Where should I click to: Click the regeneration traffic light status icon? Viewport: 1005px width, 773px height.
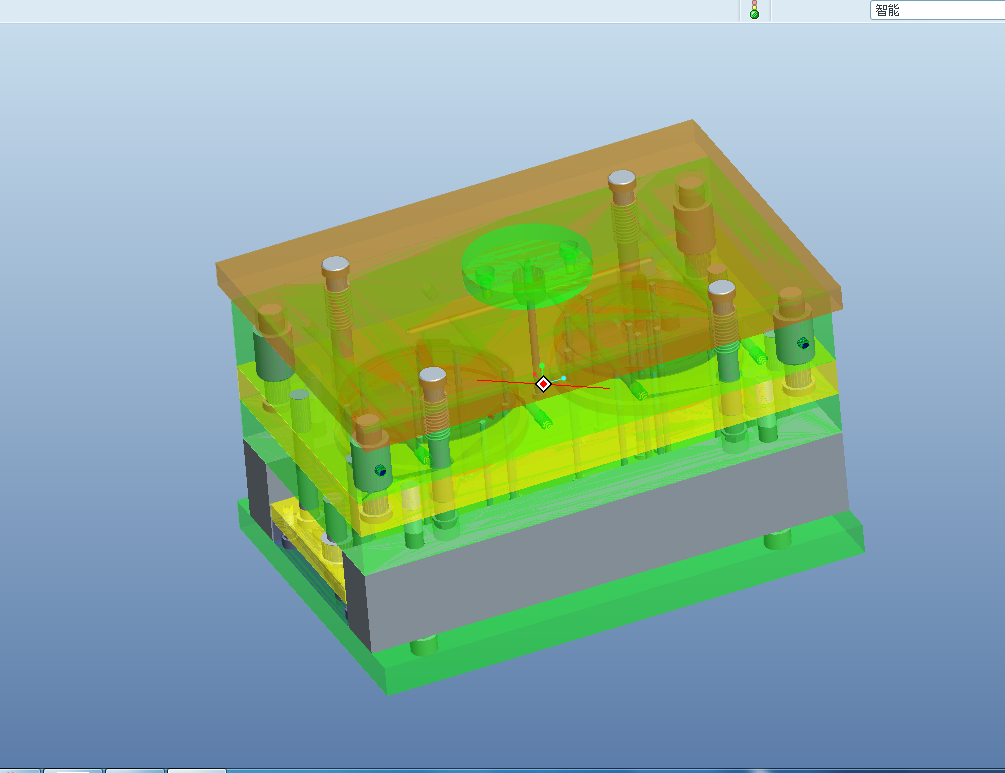pyautogui.click(x=754, y=10)
